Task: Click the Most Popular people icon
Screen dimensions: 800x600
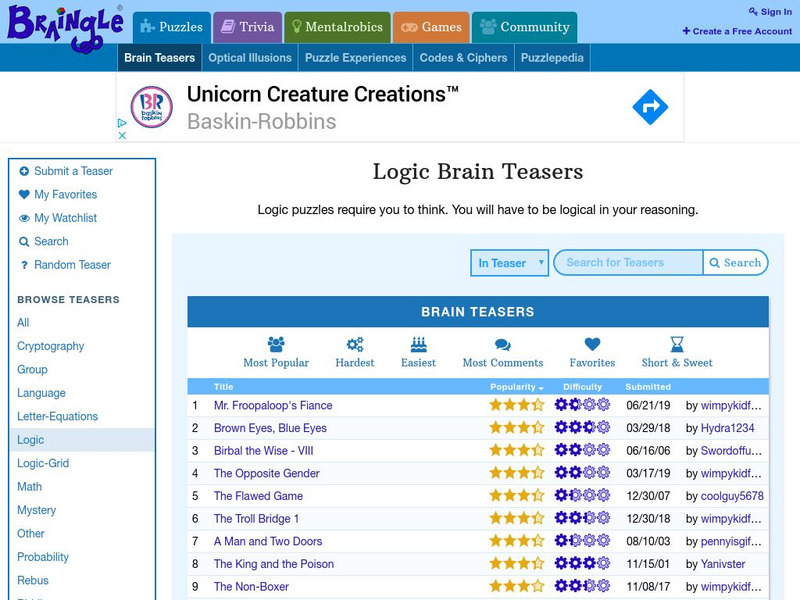Action: [x=276, y=344]
